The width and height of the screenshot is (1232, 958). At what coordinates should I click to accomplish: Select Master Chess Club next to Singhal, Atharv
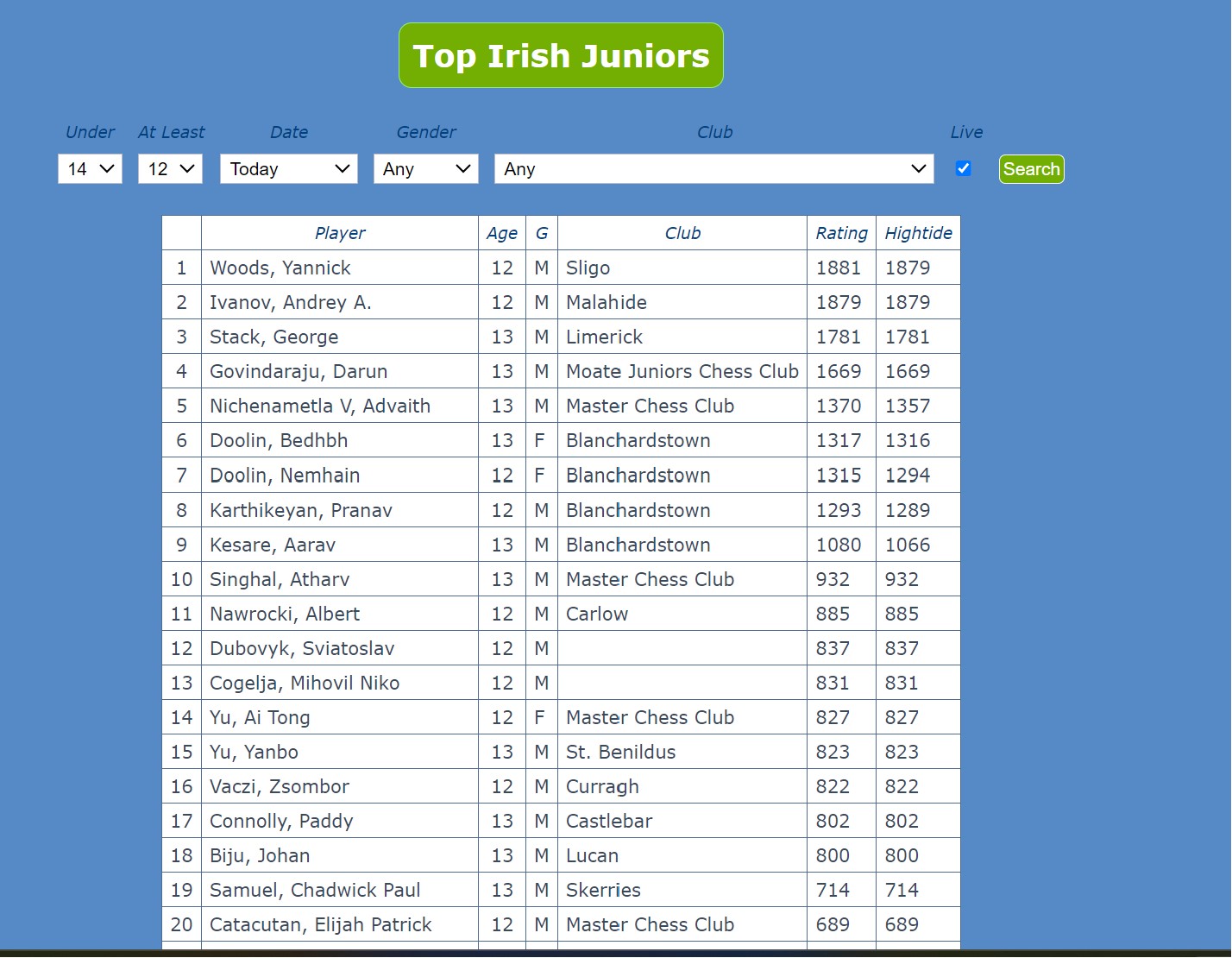pos(650,578)
